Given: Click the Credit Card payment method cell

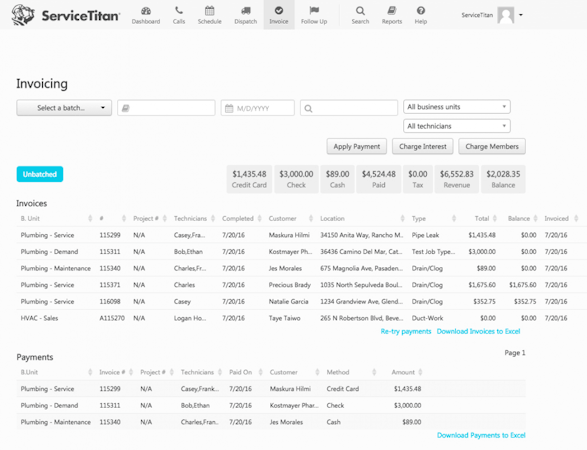Looking at the screenshot, I should pos(343,389).
